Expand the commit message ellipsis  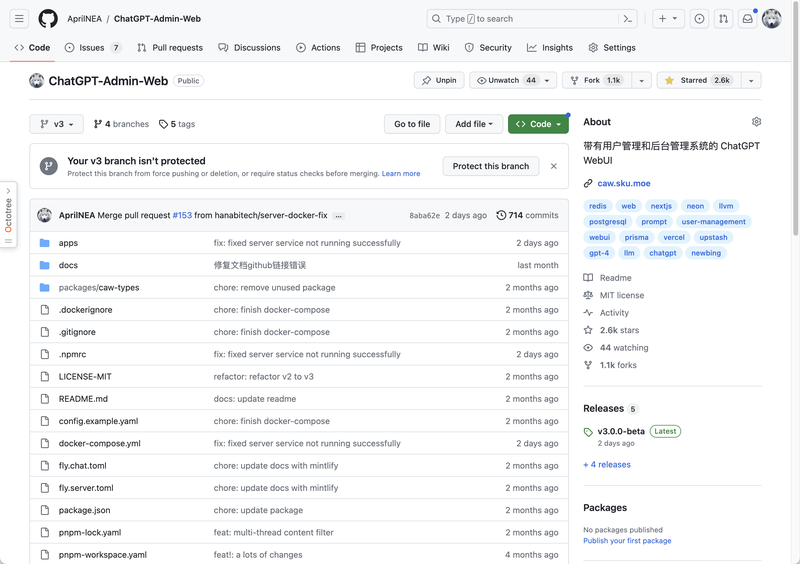338,216
